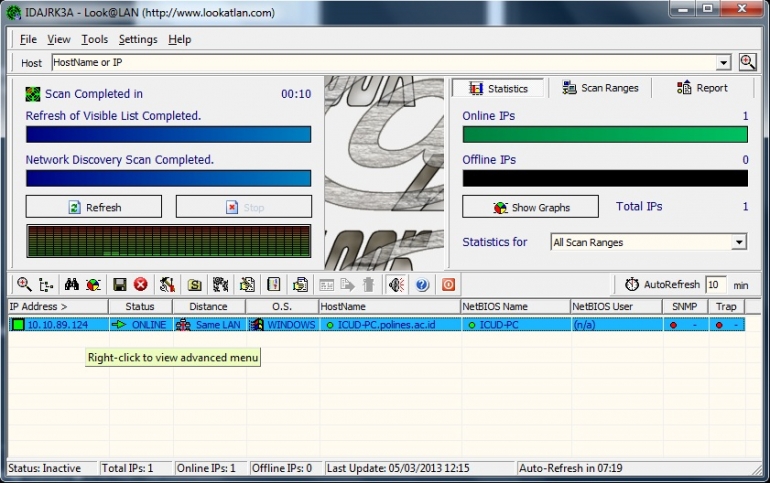The height and width of the screenshot is (483, 770).
Task: Click the HostName or IP input field
Action: [x=383, y=63]
